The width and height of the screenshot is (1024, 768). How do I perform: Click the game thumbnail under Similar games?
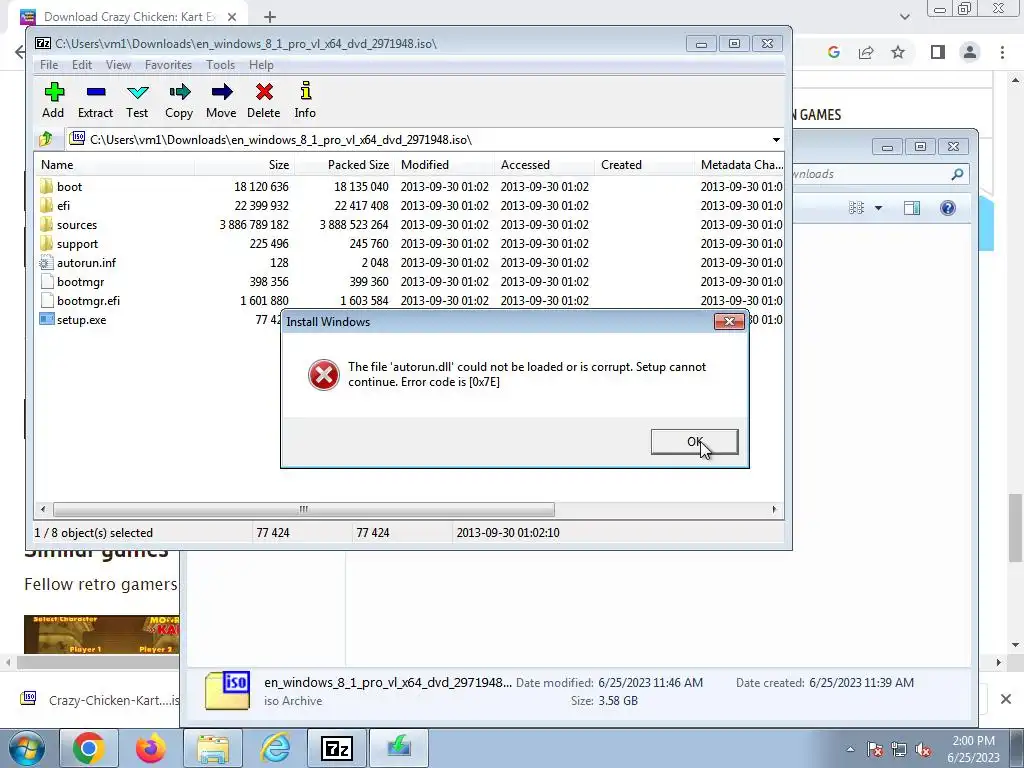click(101, 634)
